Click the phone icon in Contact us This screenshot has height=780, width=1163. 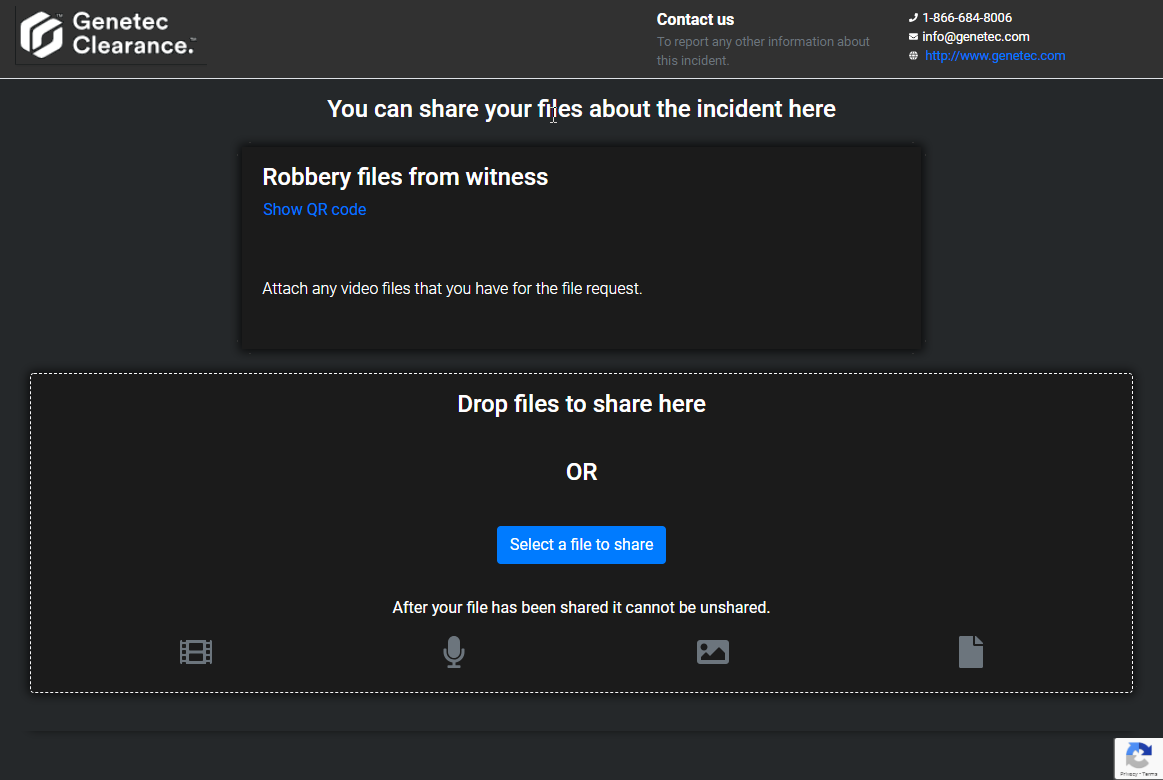click(913, 18)
